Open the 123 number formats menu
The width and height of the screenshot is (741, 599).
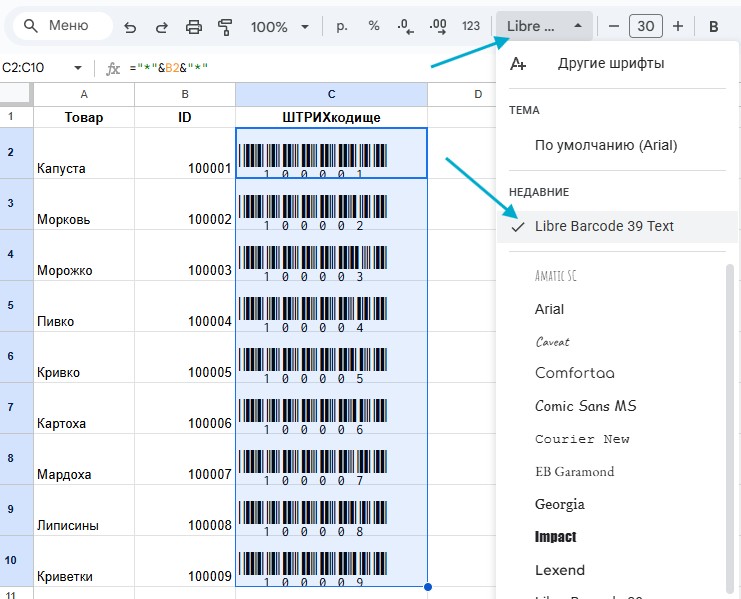pos(471,26)
